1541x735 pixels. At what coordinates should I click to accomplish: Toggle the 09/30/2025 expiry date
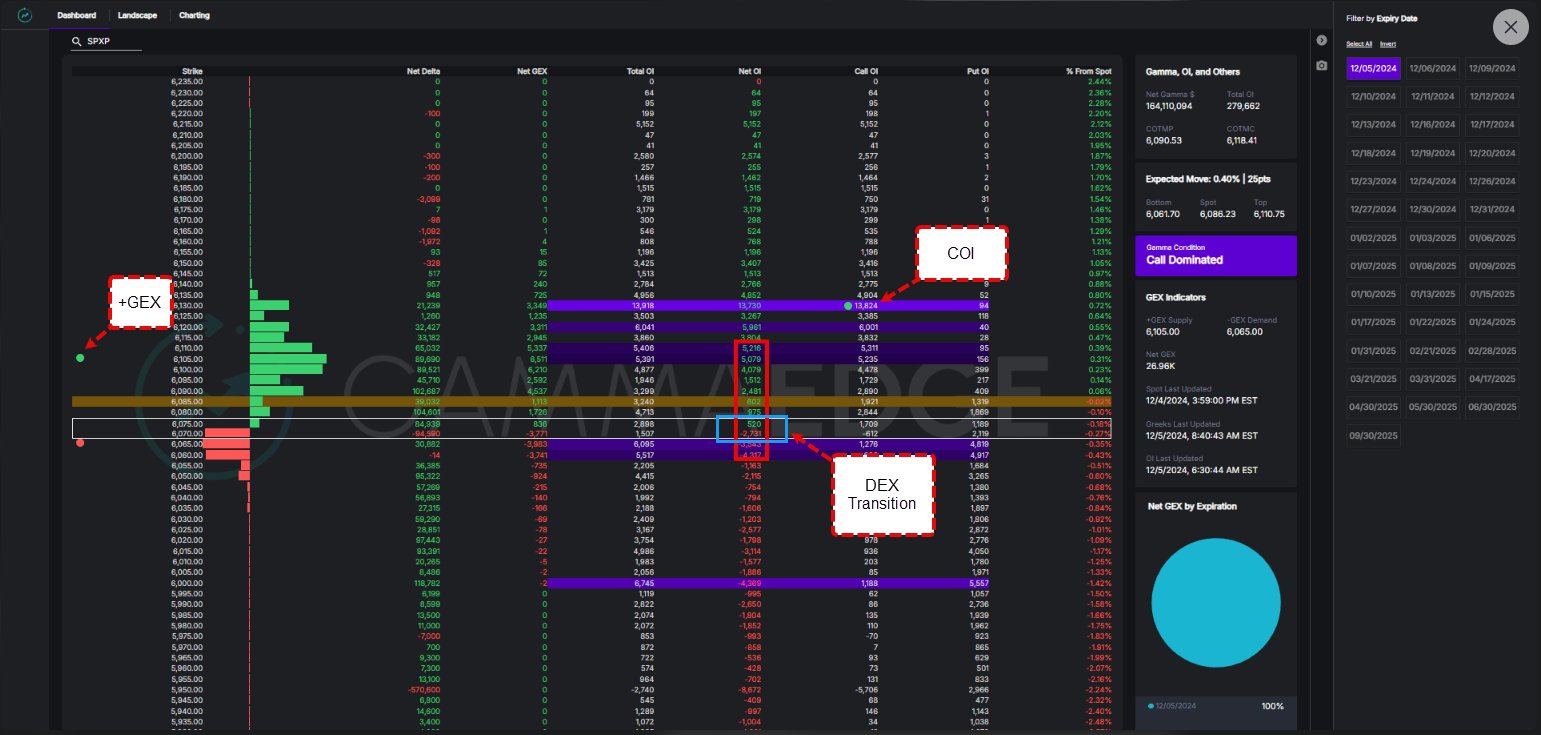point(1373,435)
